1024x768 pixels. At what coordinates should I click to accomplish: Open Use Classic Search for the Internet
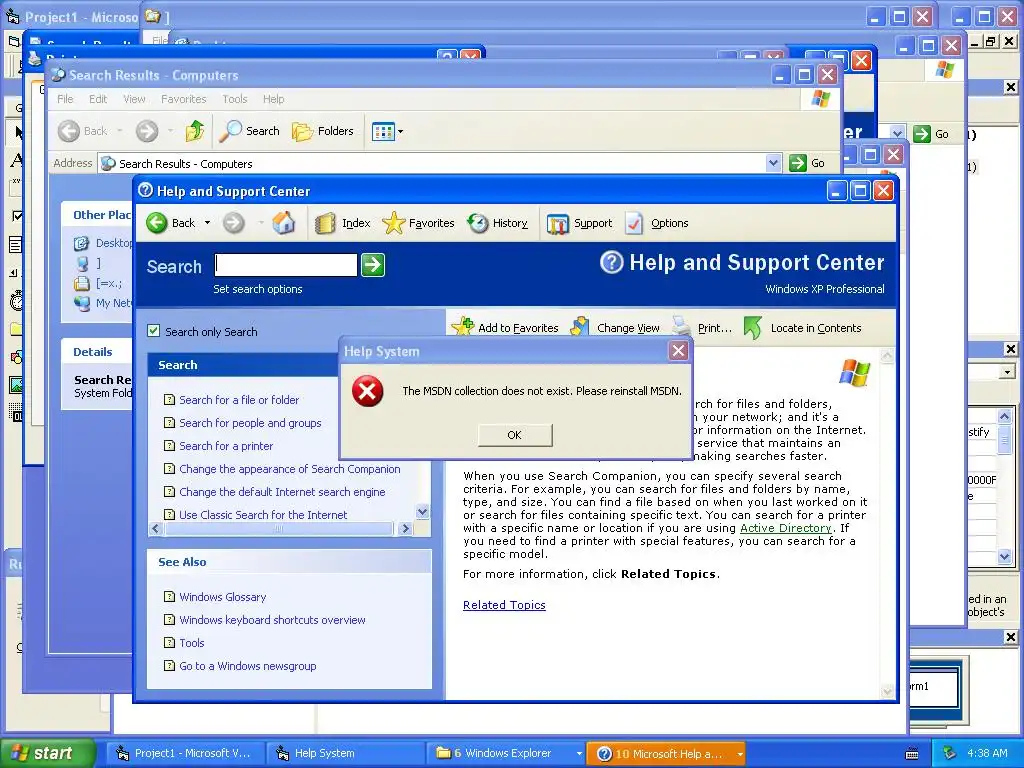263,515
